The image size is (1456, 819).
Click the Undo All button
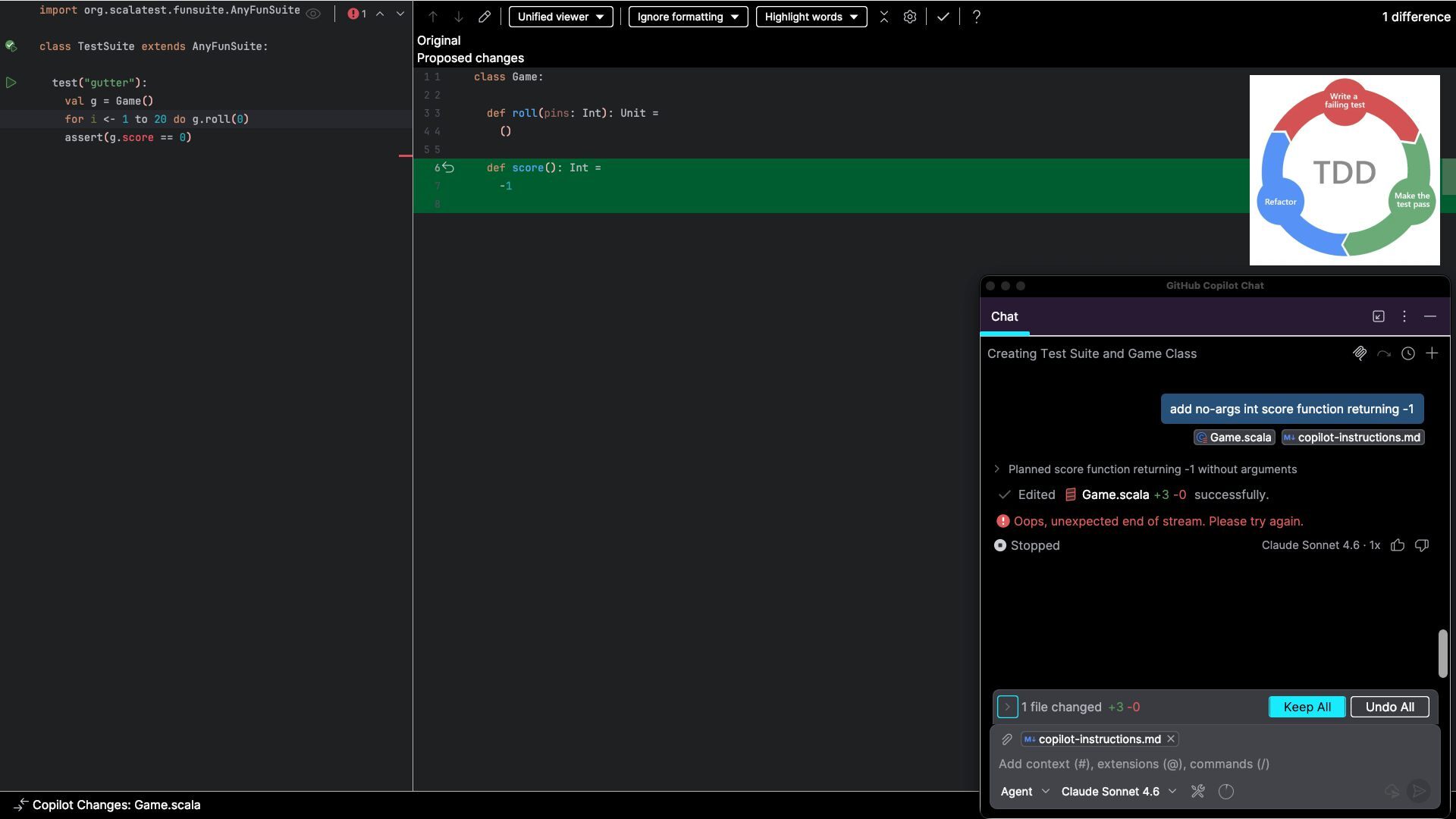coord(1389,707)
